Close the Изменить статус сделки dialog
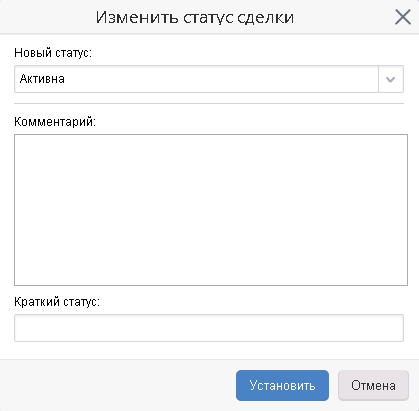This screenshot has width=419, height=411. click(403, 17)
